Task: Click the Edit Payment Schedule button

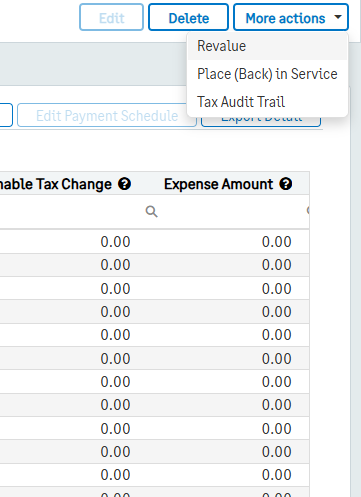Action: pos(107,116)
